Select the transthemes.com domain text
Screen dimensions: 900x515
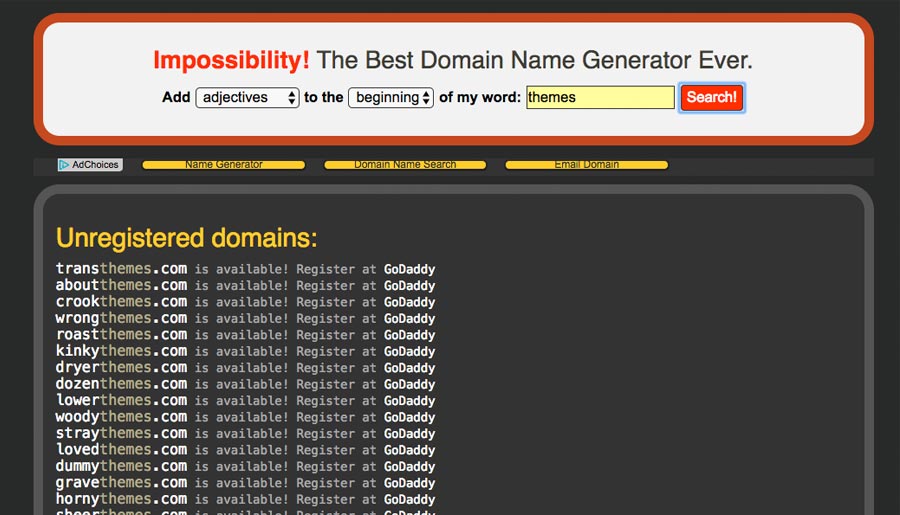click(121, 269)
